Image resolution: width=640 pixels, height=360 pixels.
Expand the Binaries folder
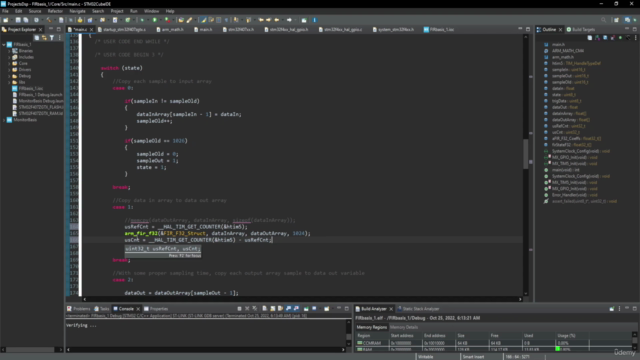point(9,51)
